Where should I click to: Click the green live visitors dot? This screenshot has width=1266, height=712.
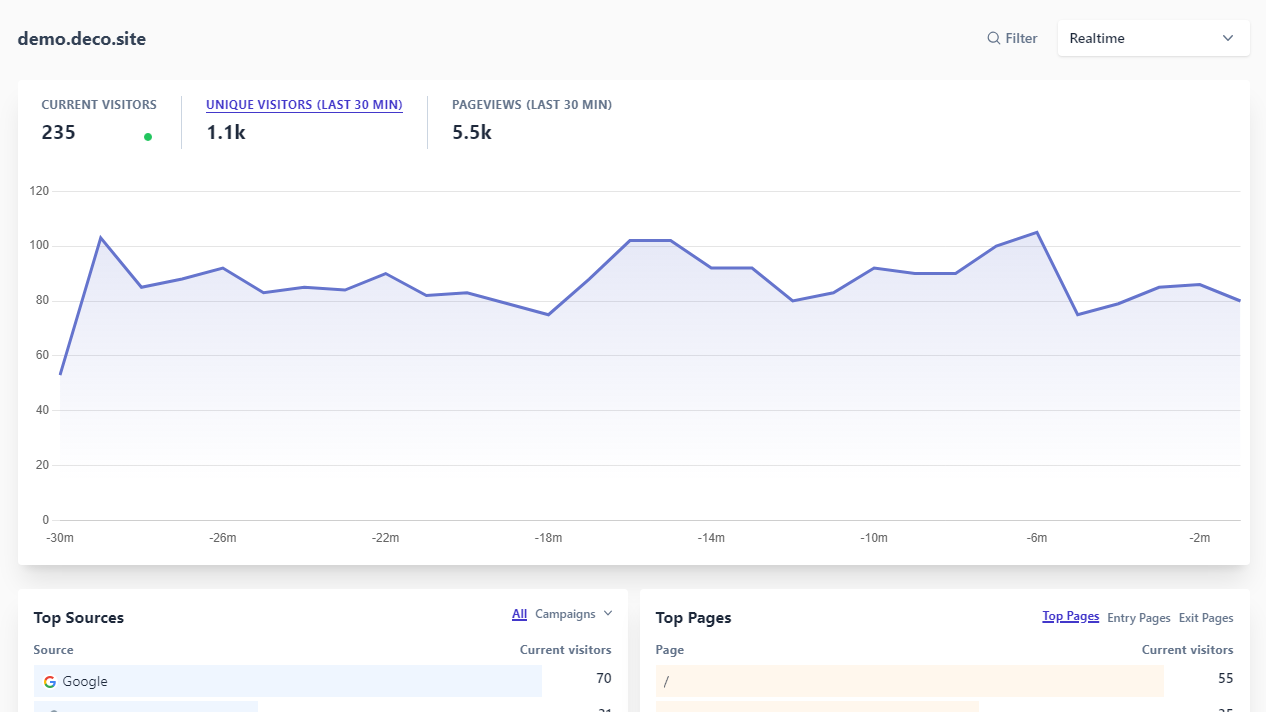coord(148,137)
